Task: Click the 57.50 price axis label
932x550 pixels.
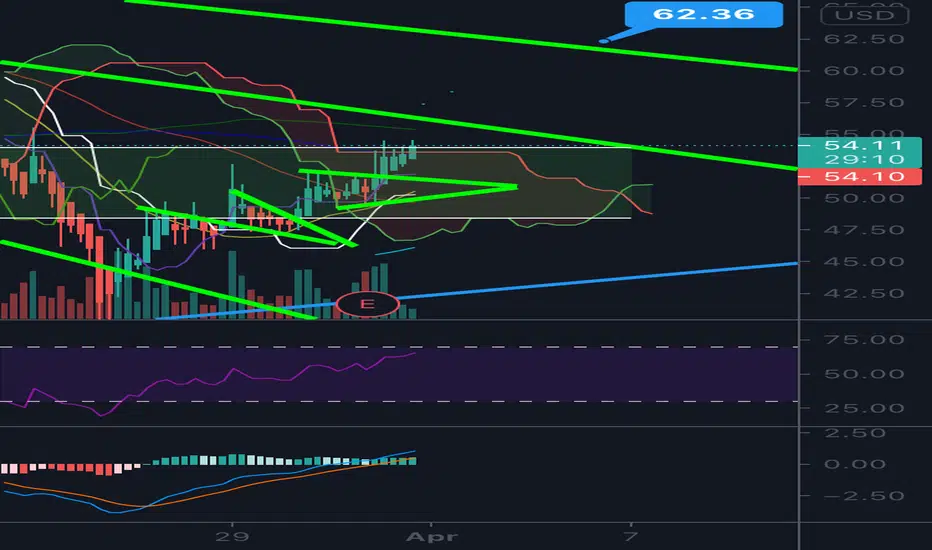Action: (864, 103)
